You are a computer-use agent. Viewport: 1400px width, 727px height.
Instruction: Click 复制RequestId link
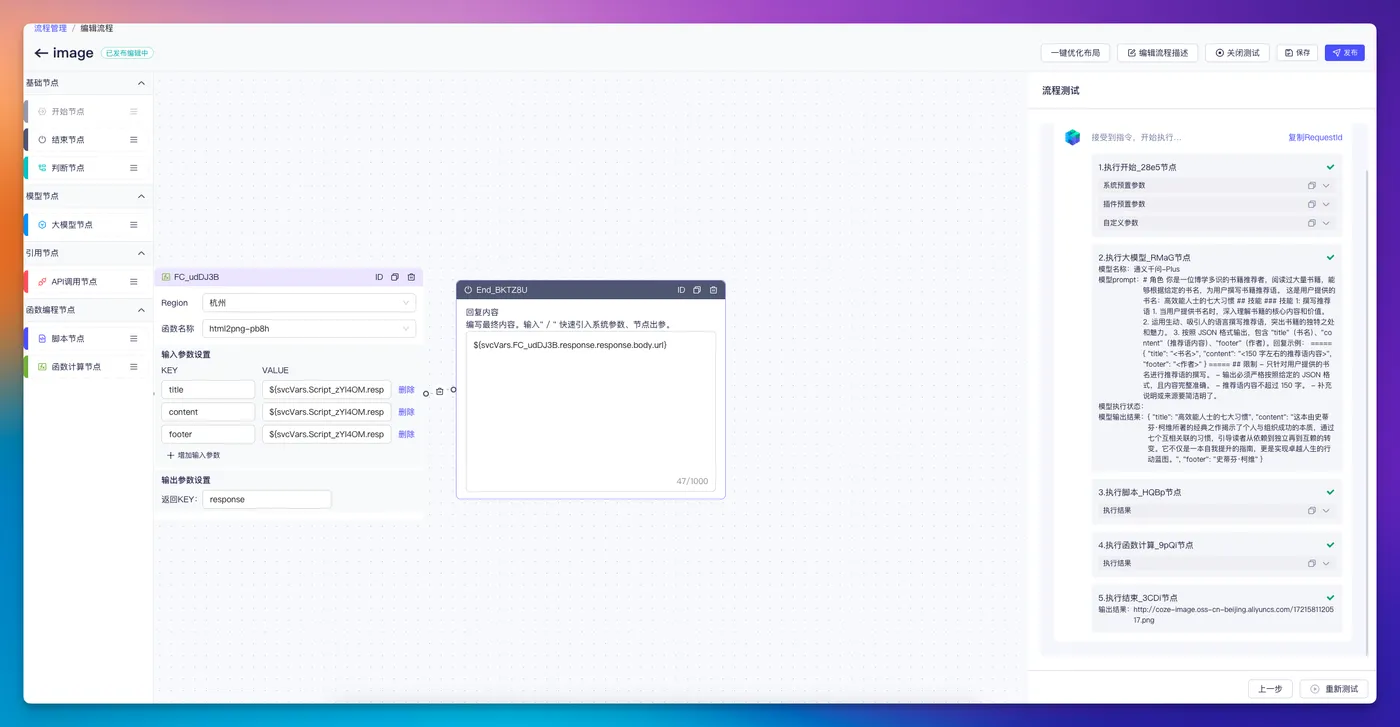[1315, 137]
